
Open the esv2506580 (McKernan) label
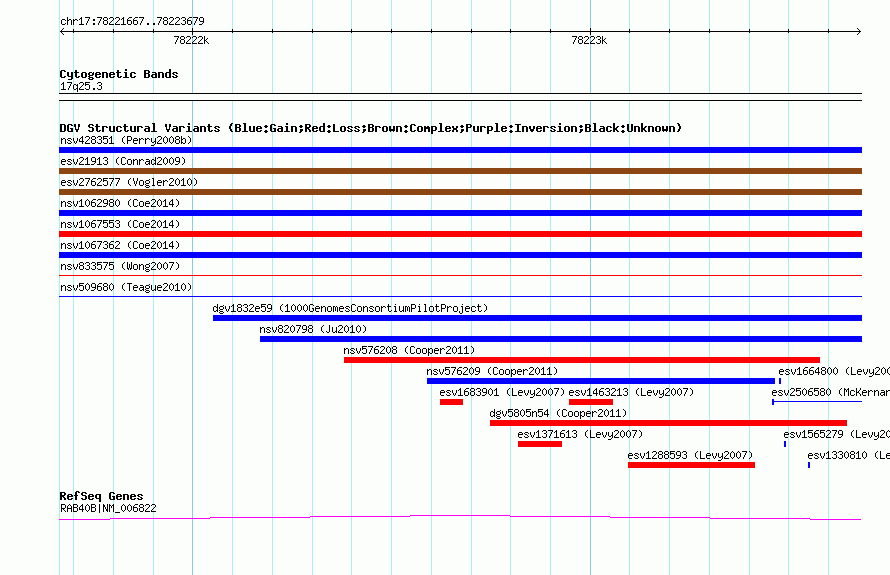coord(830,392)
